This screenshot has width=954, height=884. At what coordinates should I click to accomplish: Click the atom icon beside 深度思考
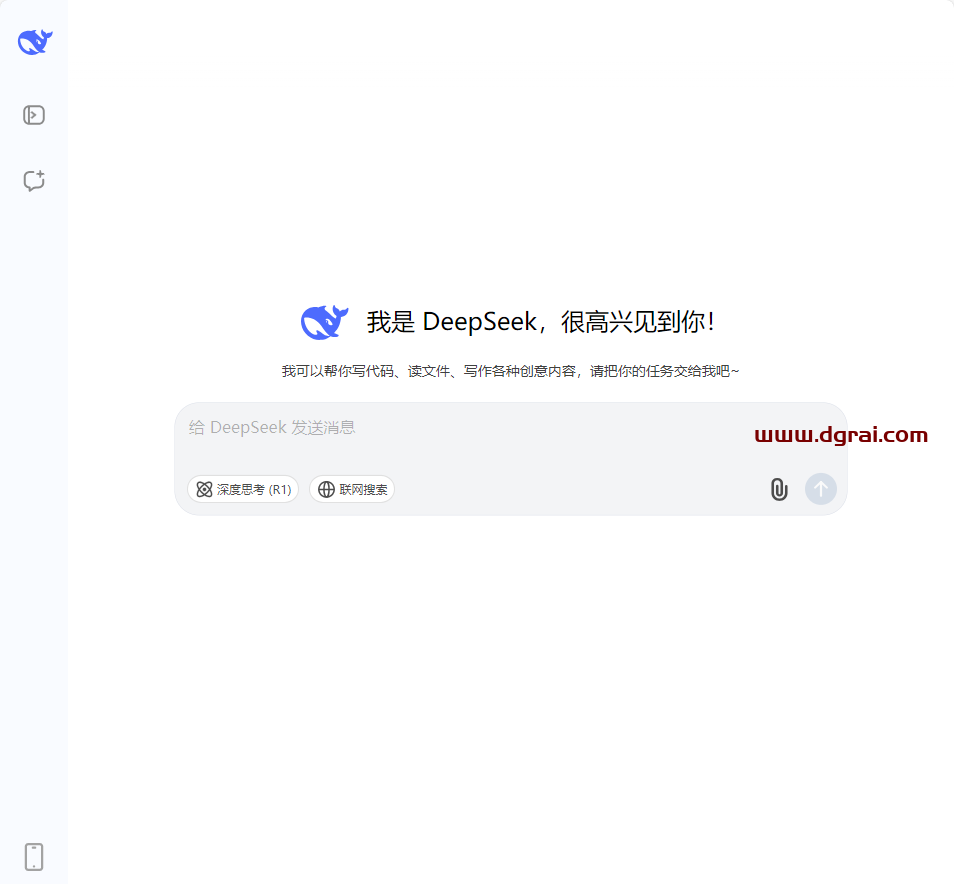204,490
